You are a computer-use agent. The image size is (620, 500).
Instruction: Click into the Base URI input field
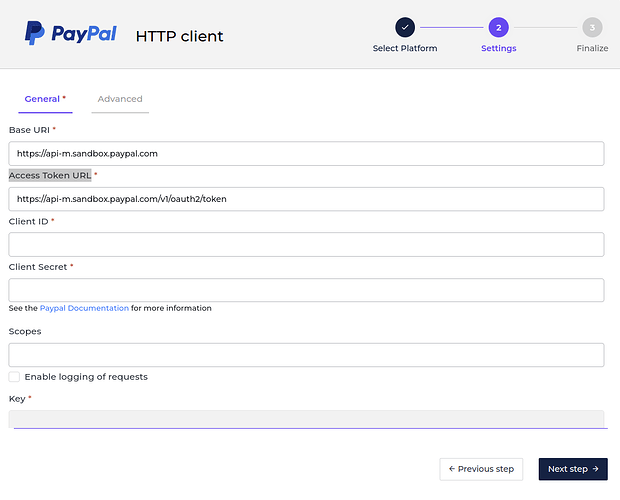pyautogui.click(x=306, y=153)
